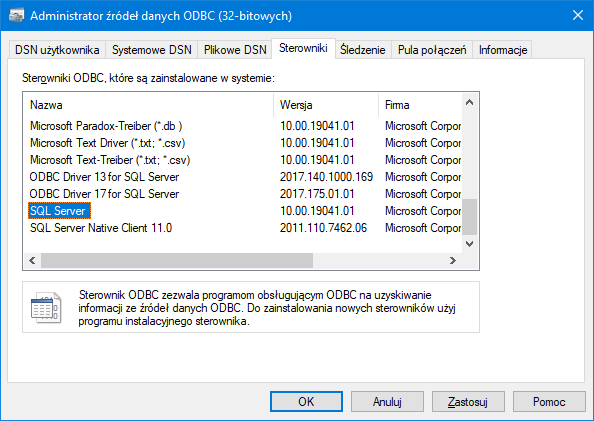Viewport: 594px width, 421px height.
Task: Click the list's scroll up arrow
Action: 469,102
